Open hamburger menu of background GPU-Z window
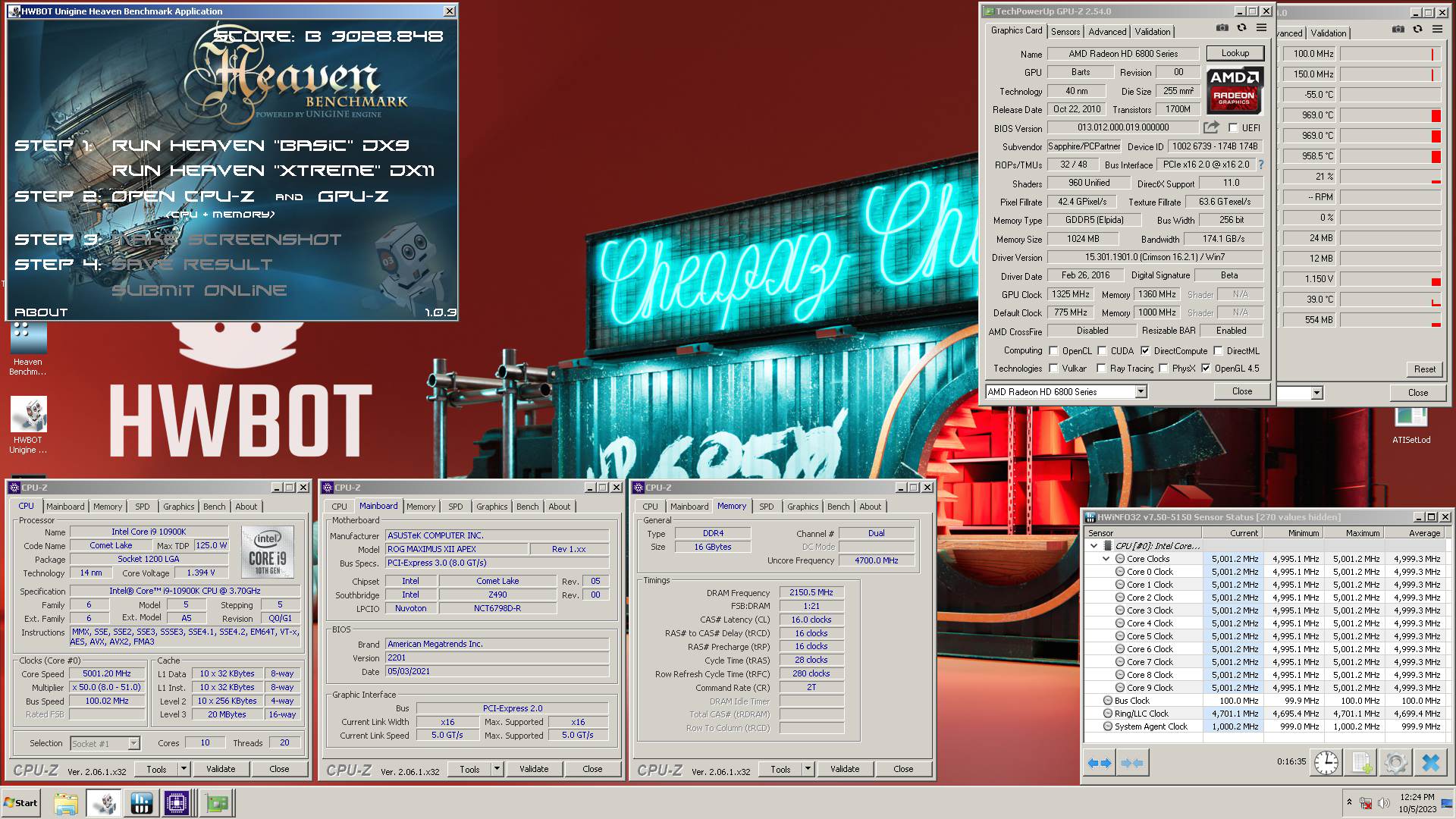Viewport: 1456px width, 819px height. (1437, 30)
